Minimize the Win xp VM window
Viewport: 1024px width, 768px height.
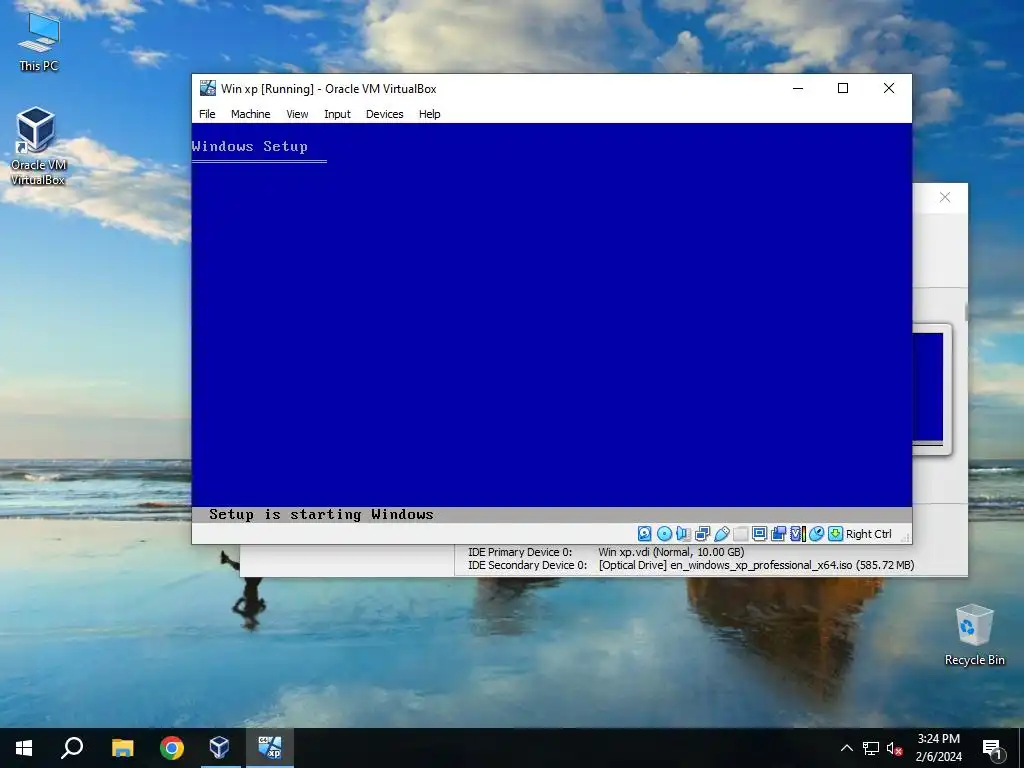pos(798,88)
